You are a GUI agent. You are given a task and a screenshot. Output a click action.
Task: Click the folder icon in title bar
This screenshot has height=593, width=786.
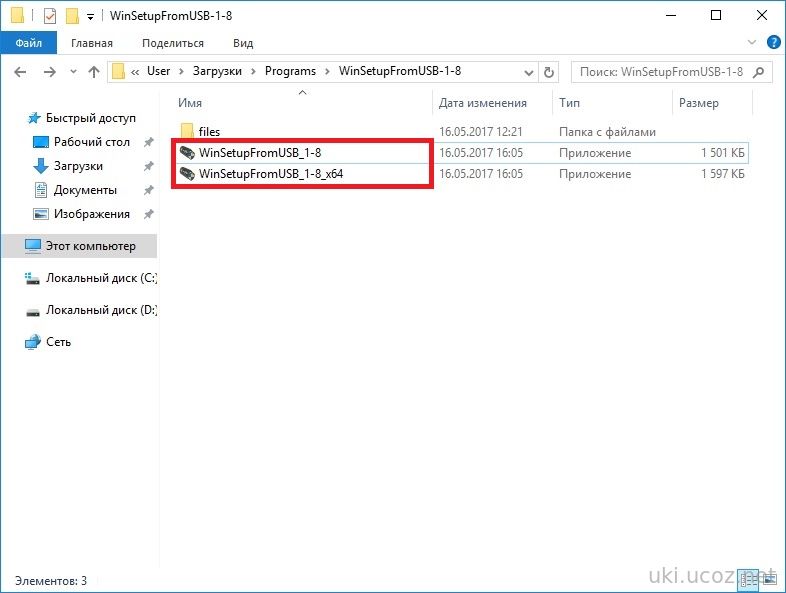pyautogui.click(x=17, y=16)
